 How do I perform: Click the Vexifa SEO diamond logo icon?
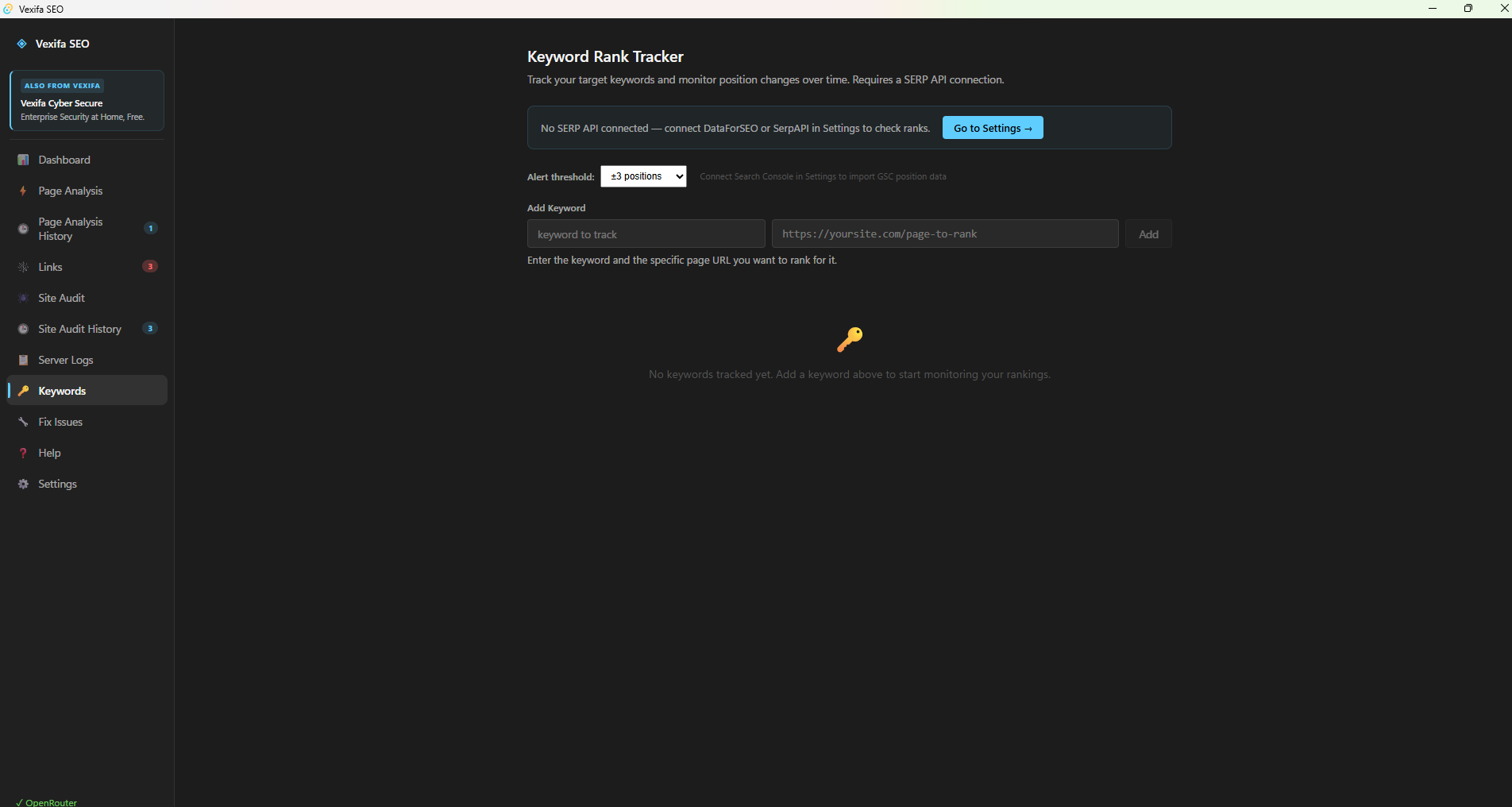click(x=22, y=44)
